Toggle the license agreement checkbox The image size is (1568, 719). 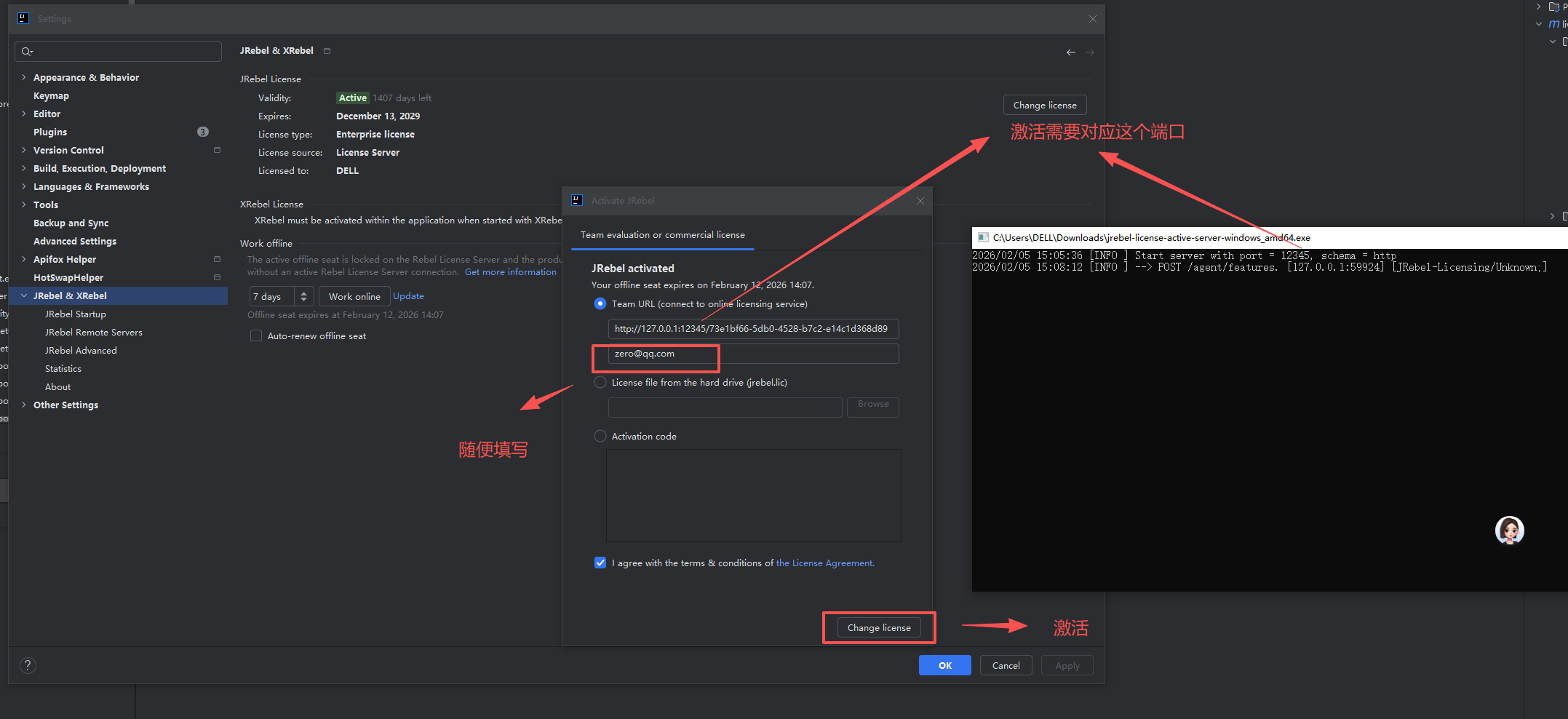click(x=600, y=563)
